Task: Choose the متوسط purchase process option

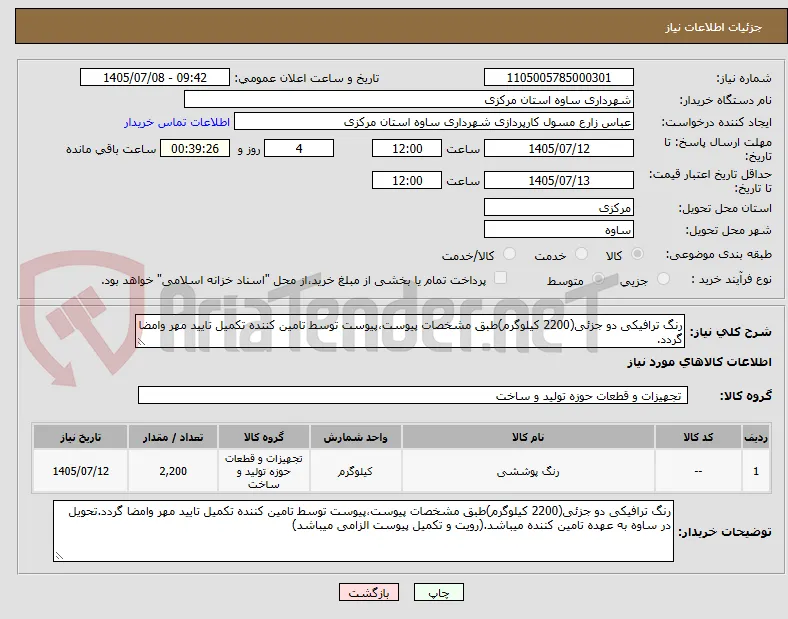Action: pyautogui.click(x=598, y=279)
